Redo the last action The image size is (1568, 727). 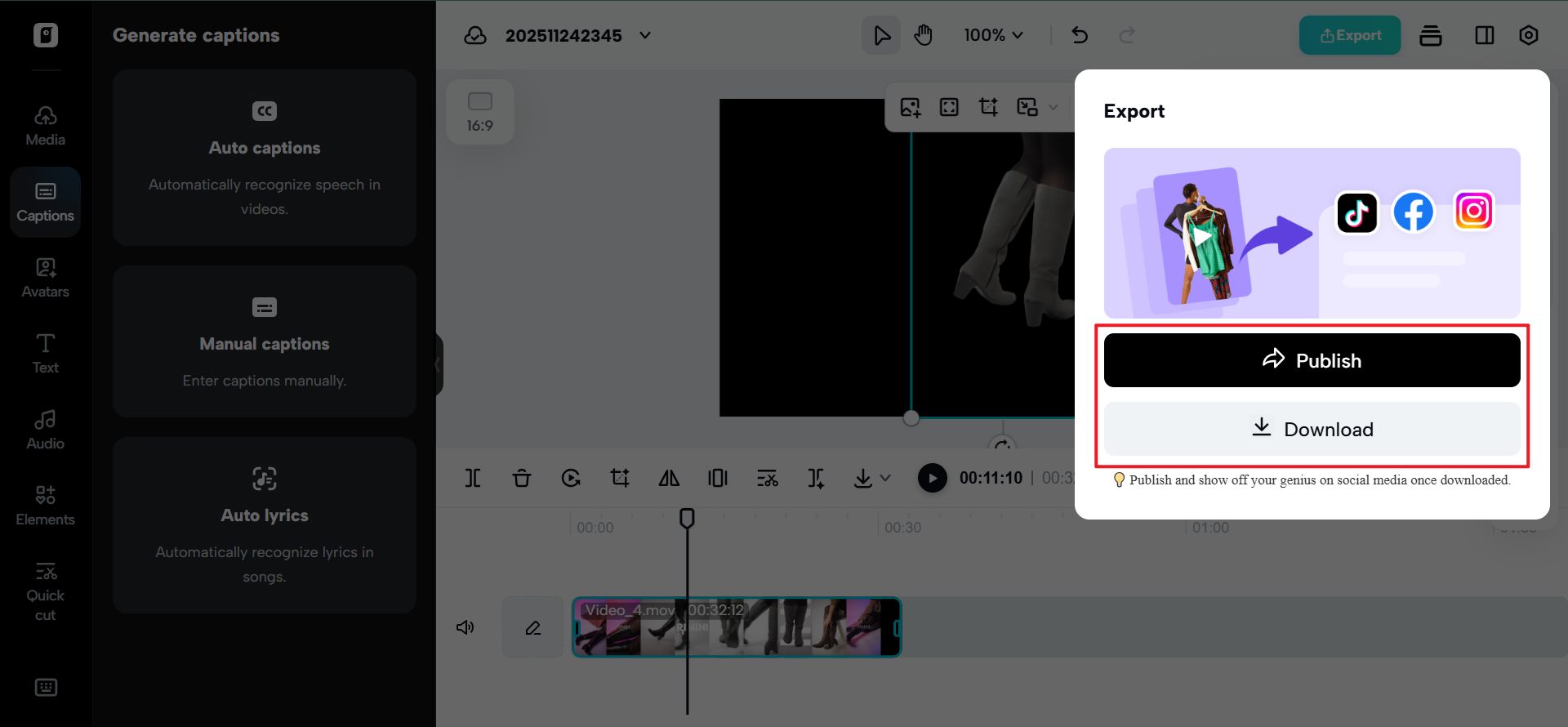click(1127, 35)
